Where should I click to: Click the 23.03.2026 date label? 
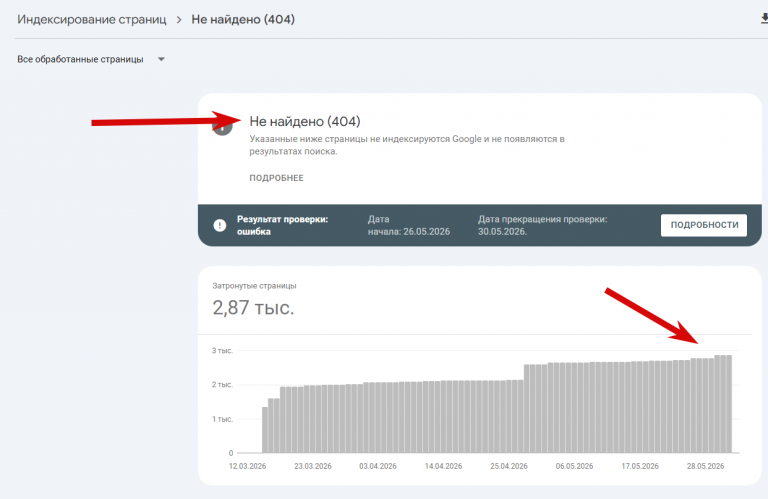[312, 466]
